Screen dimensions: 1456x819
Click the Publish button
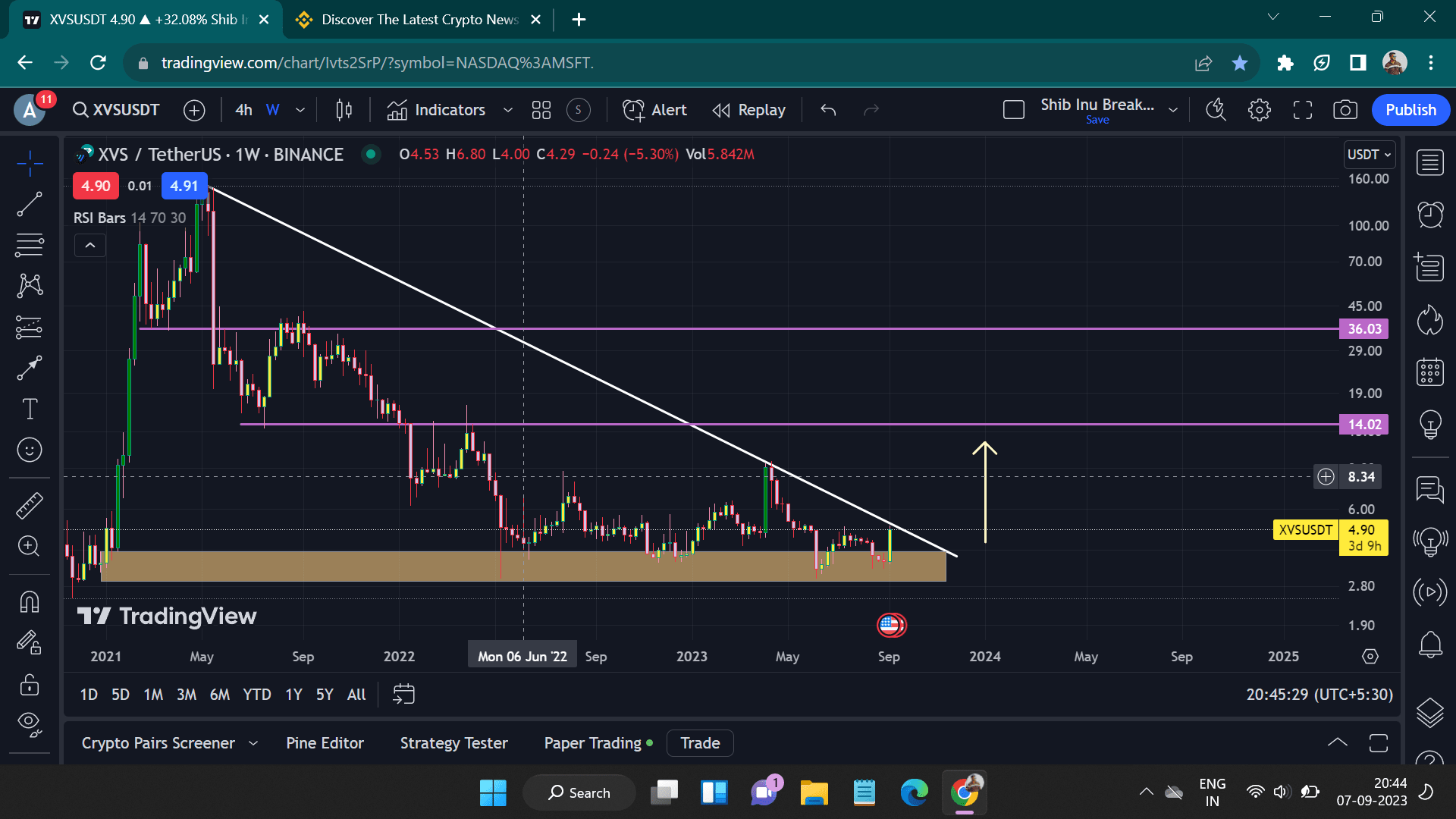click(1410, 109)
